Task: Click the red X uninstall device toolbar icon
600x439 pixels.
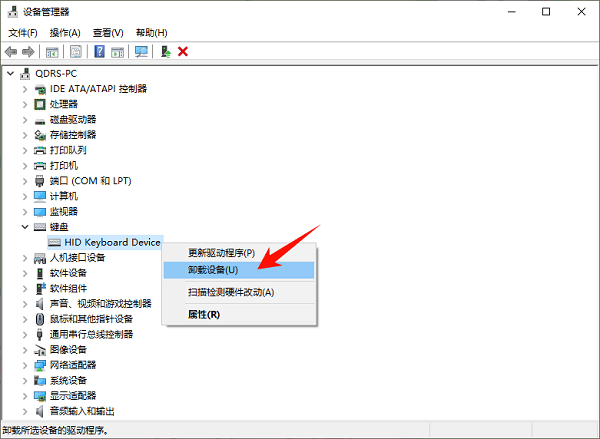Action: [x=183, y=51]
